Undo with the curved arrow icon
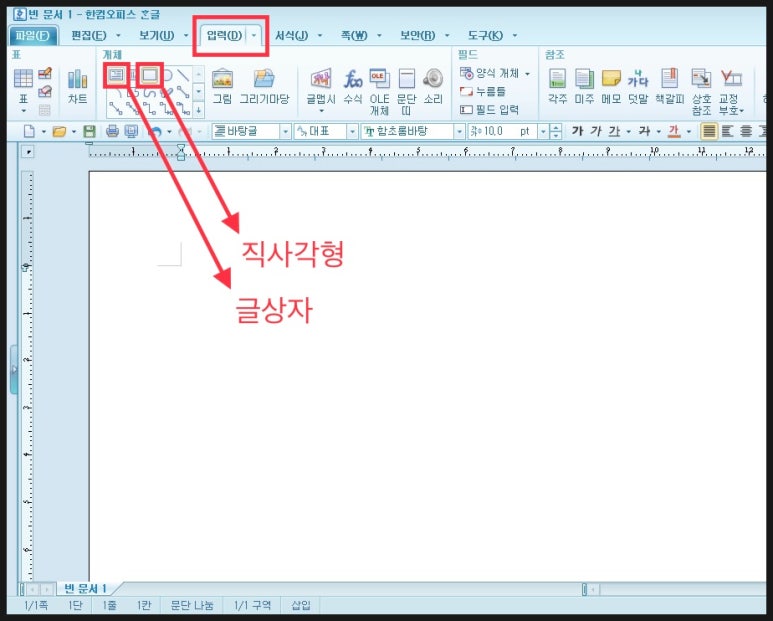773x621 pixels. pos(156,131)
